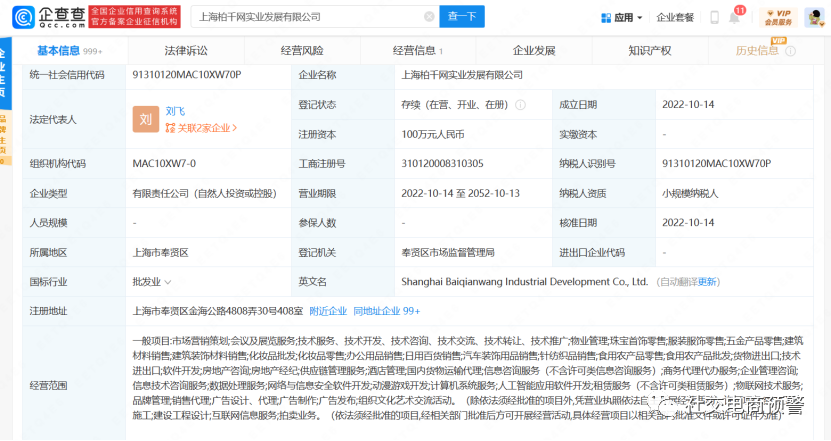
Task: Switch to the 历史信息 tab
Action: pyautogui.click(x=757, y=51)
